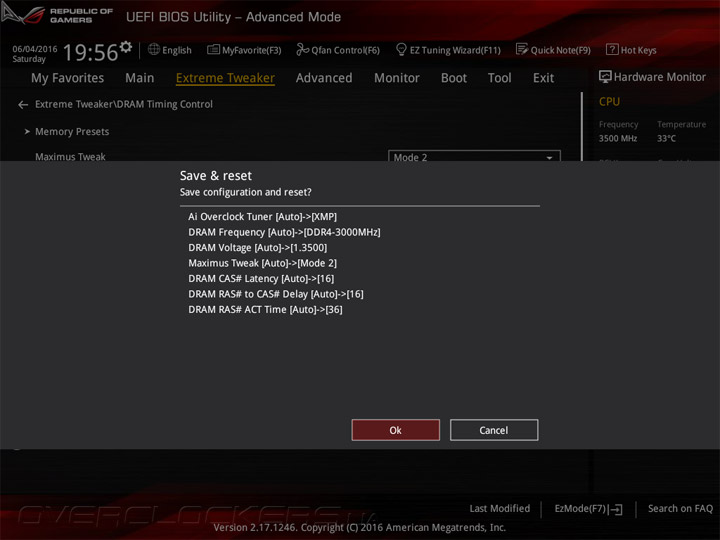Click the Hardware Monitor screen icon

coord(605,77)
